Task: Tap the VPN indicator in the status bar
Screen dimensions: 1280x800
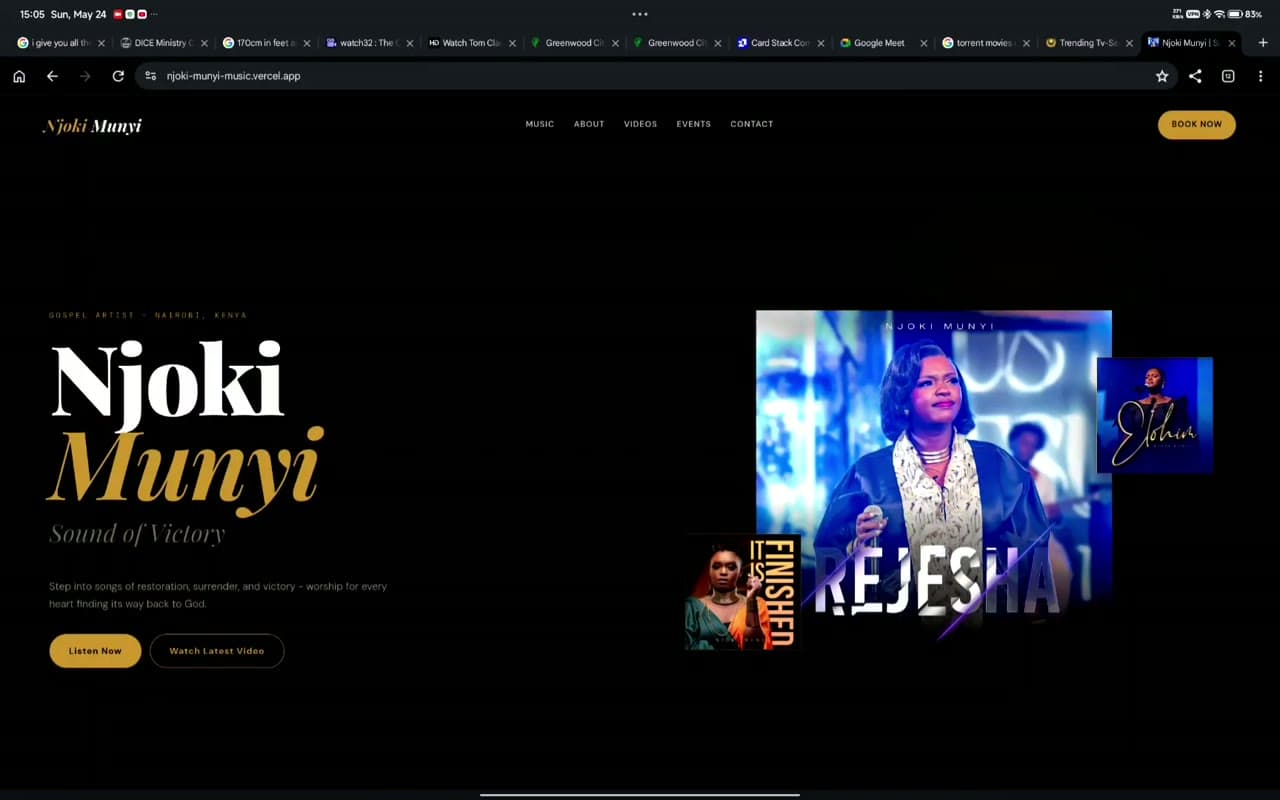Action: (1193, 14)
